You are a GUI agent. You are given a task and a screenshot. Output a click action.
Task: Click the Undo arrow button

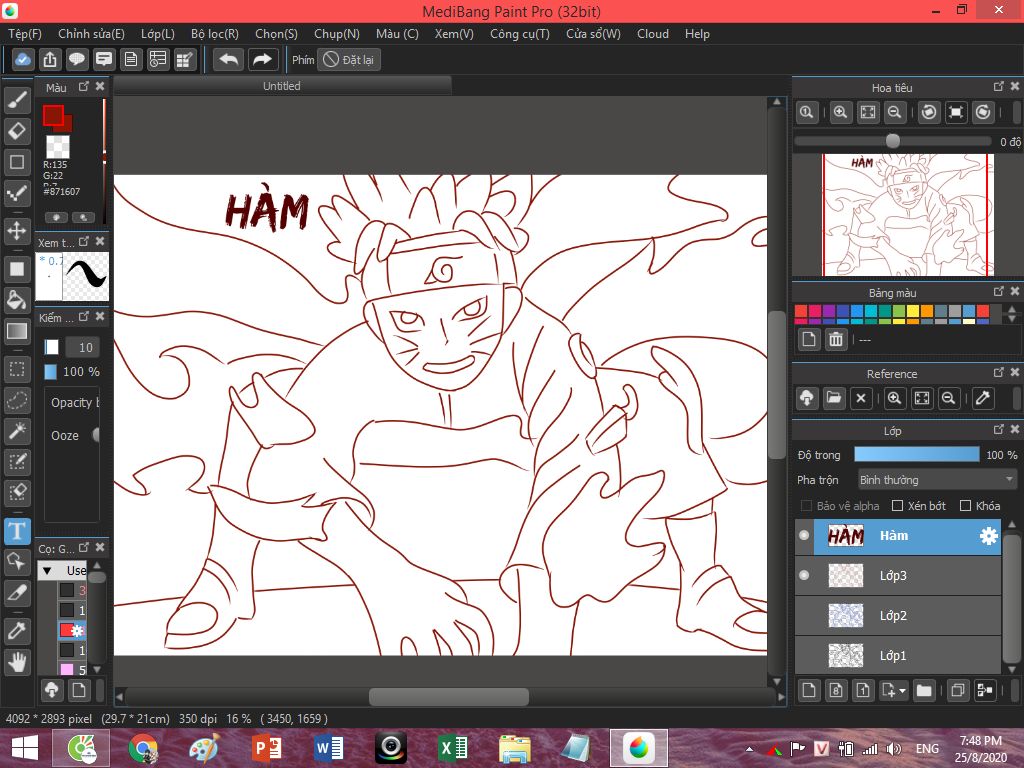tap(228, 60)
